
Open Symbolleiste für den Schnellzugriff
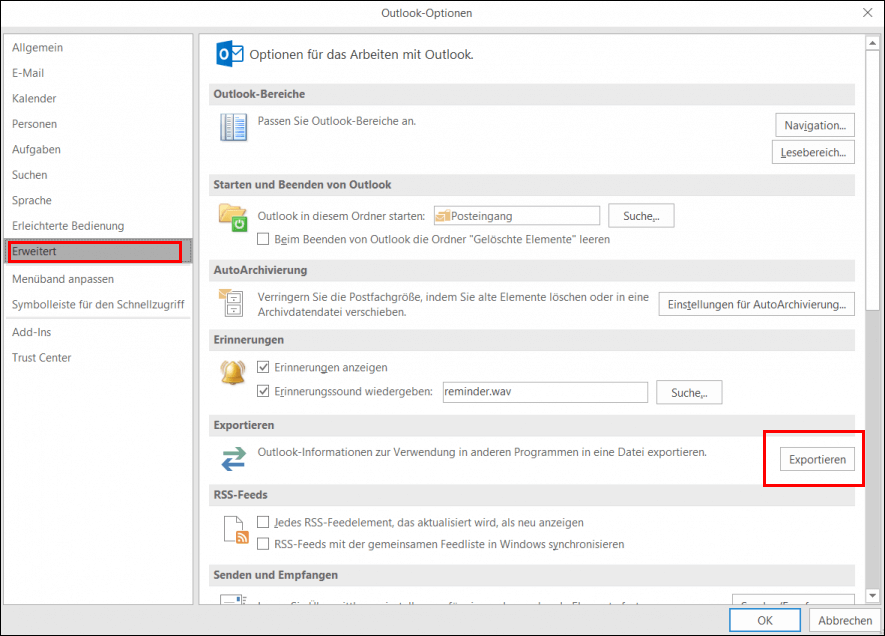pos(98,304)
